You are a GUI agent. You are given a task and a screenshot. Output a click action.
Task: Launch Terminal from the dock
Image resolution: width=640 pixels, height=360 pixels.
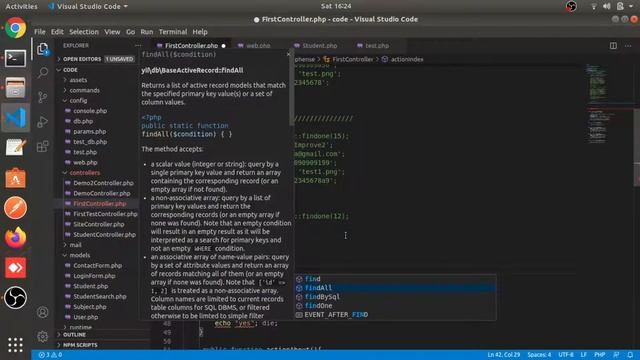(16, 58)
